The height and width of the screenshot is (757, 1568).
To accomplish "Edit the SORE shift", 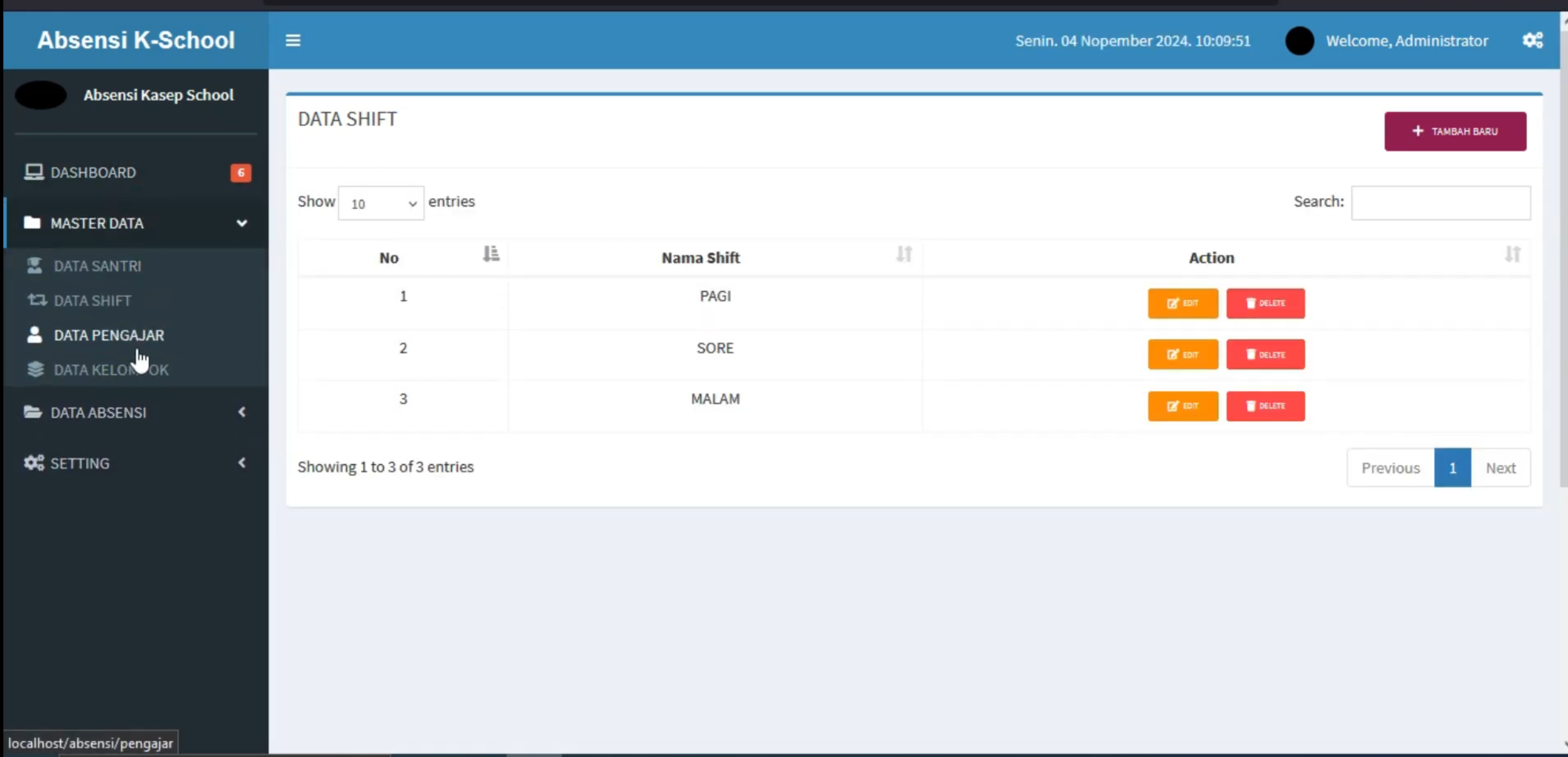I will coord(1182,354).
